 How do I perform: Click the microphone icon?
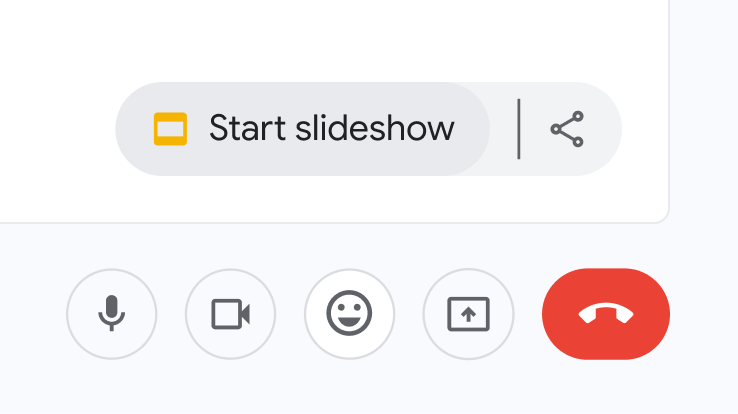click(111, 314)
